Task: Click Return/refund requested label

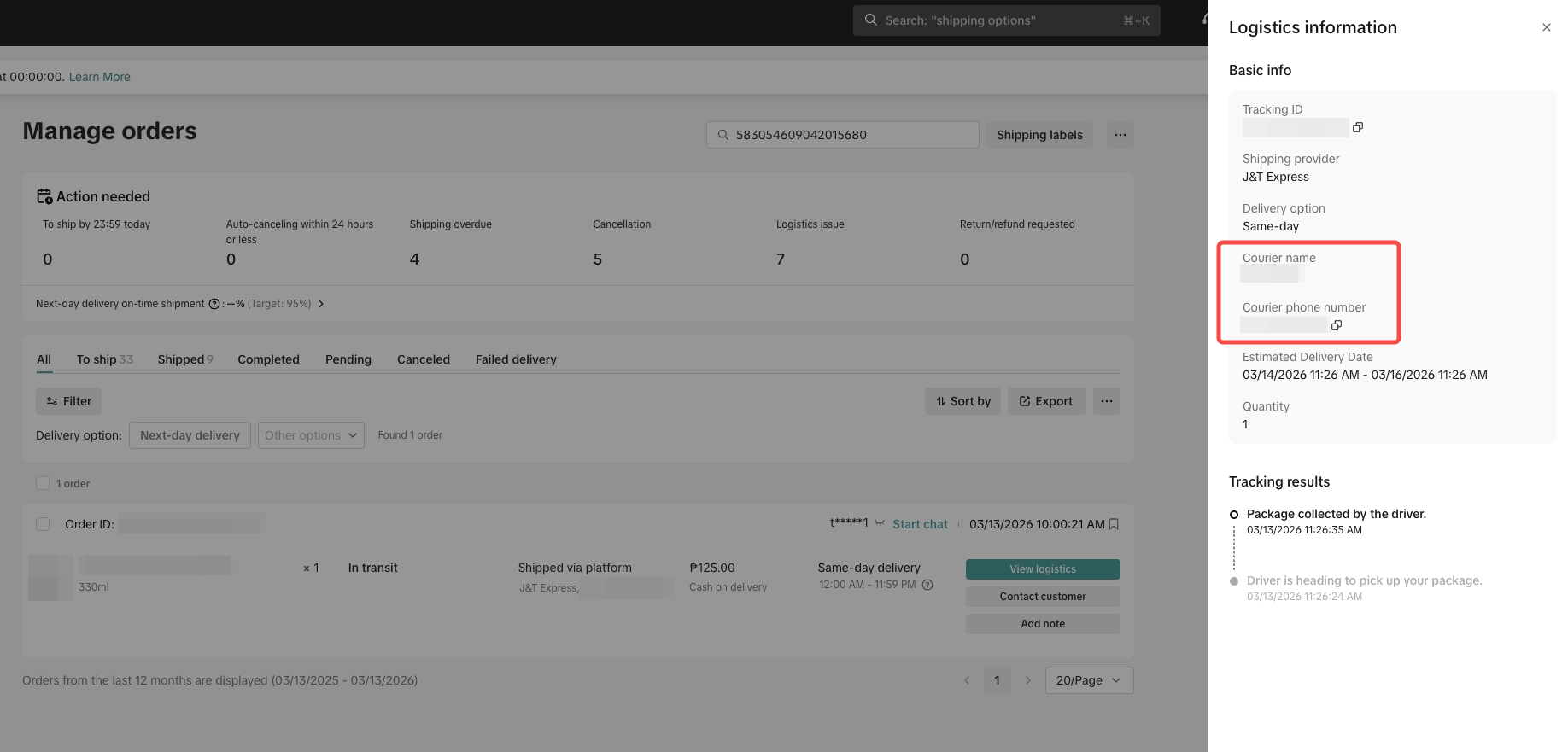Action: tap(1017, 224)
